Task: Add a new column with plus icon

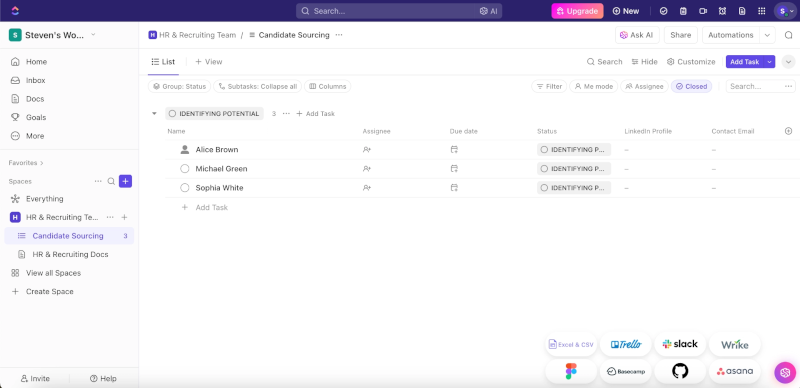Action: pyautogui.click(x=788, y=131)
